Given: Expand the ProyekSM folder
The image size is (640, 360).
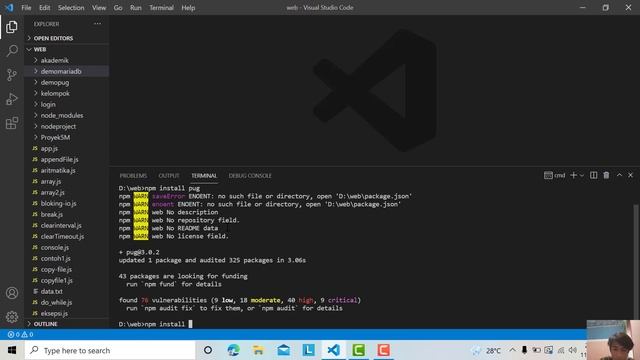Looking at the screenshot, I should pyautogui.click(x=67, y=137).
